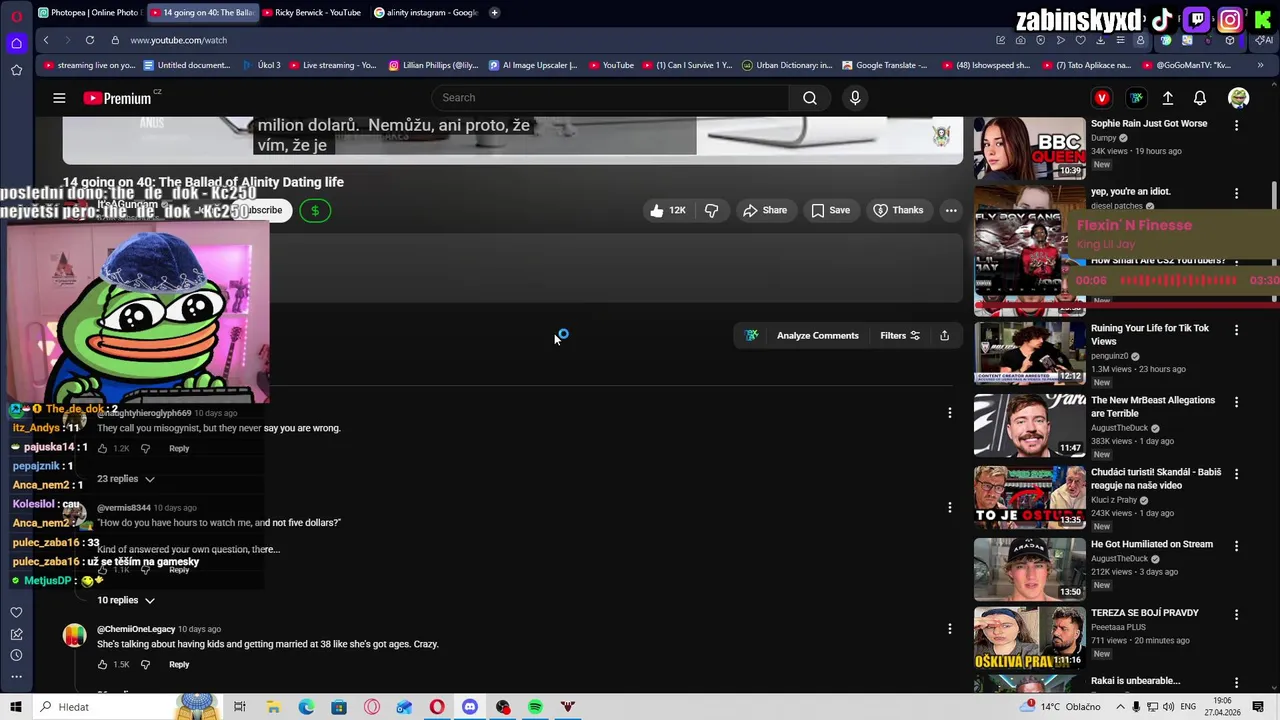The width and height of the screenshot is (1280, 720).
Task: Activate voice search microphone
Action: pyautogui.click(x=855, y=98)
